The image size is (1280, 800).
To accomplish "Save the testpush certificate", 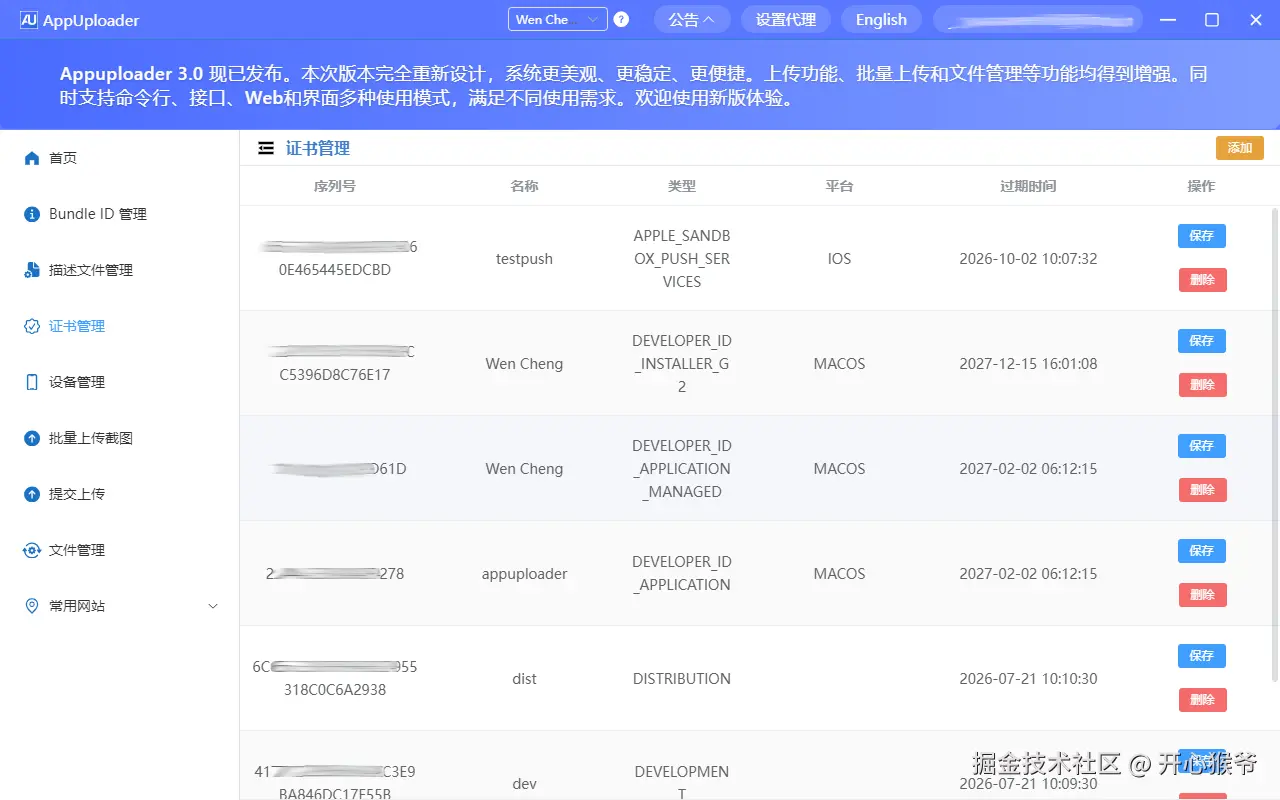I will [1201, 235].
